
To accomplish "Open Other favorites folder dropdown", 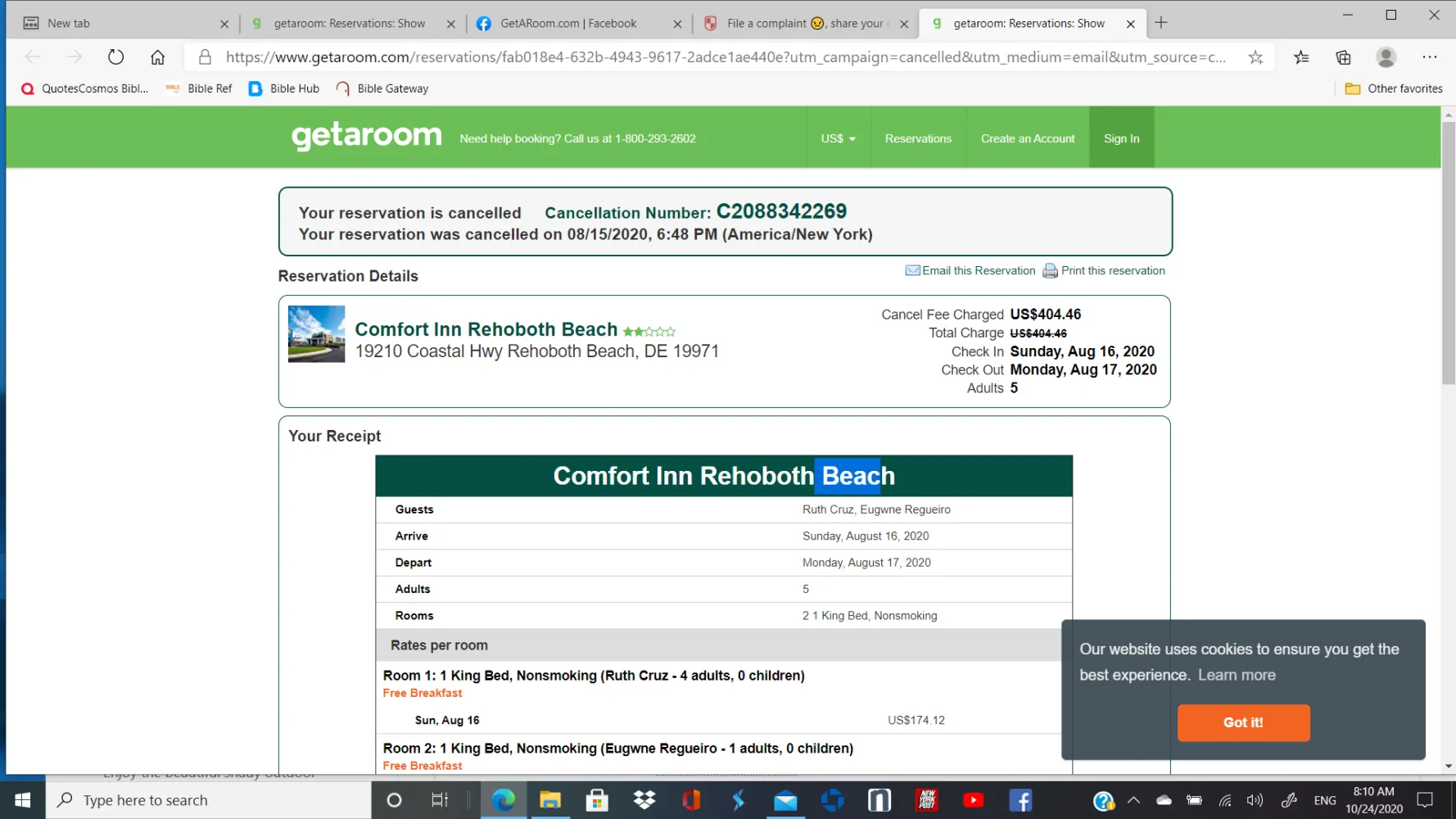I will coord(1394,88).
